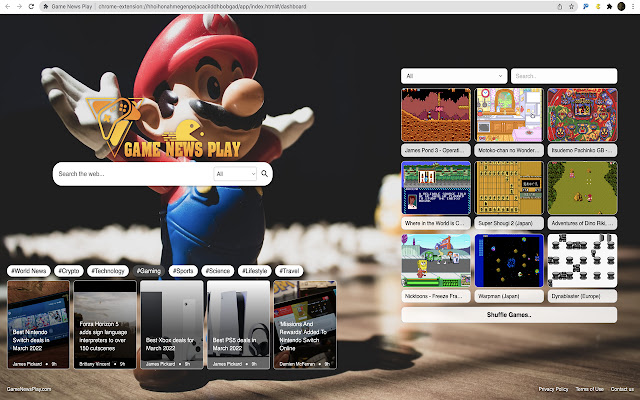The height and width of the screenshot is (400, 640).
Task: Click the share icon in address bar
Action: [560, 7]
